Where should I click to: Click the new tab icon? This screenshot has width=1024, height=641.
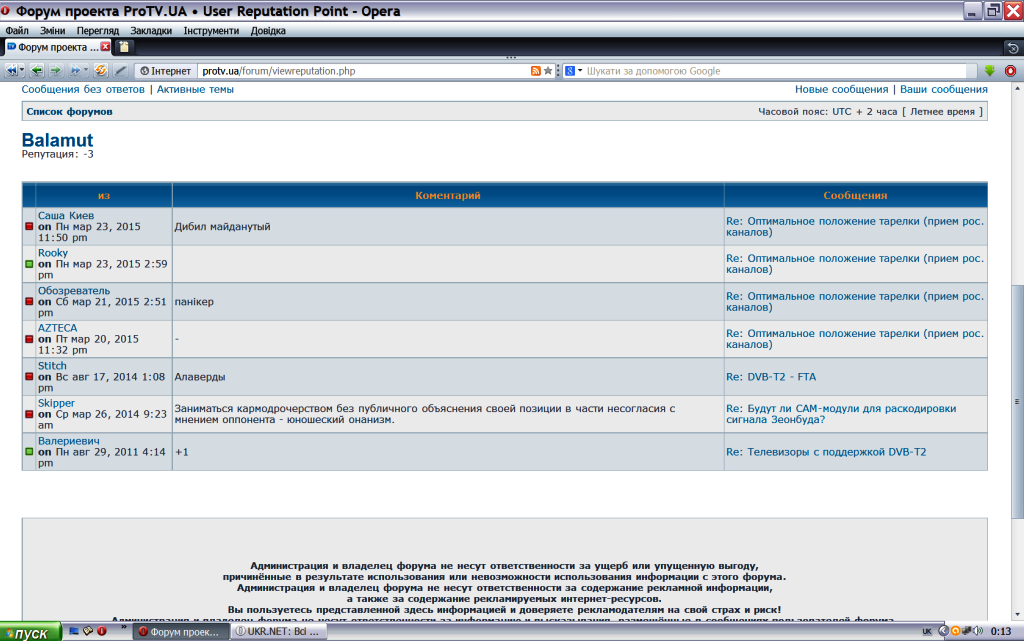pos(124,47)
